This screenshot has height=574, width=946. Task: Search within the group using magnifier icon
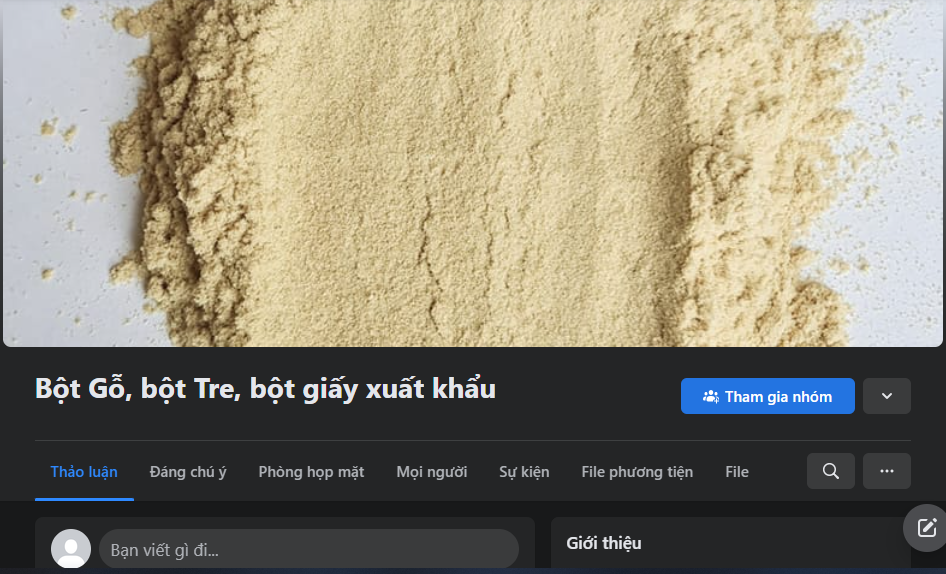[830, 471]
